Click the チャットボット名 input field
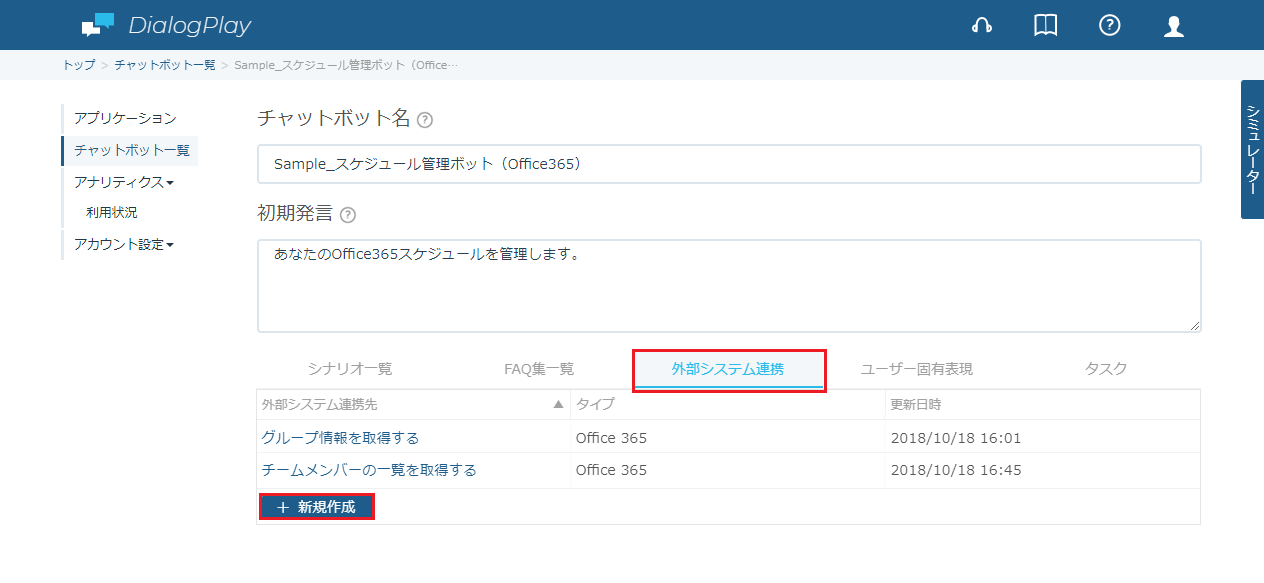This screenshot has width=1264, height=583. click(729, 164)
